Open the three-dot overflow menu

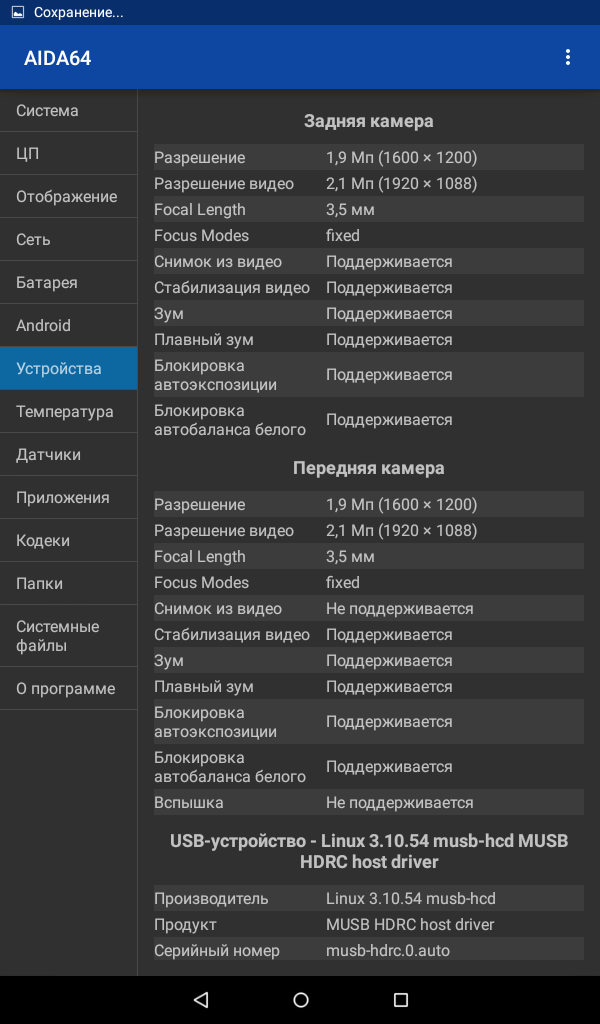click(x=567, y=57)
